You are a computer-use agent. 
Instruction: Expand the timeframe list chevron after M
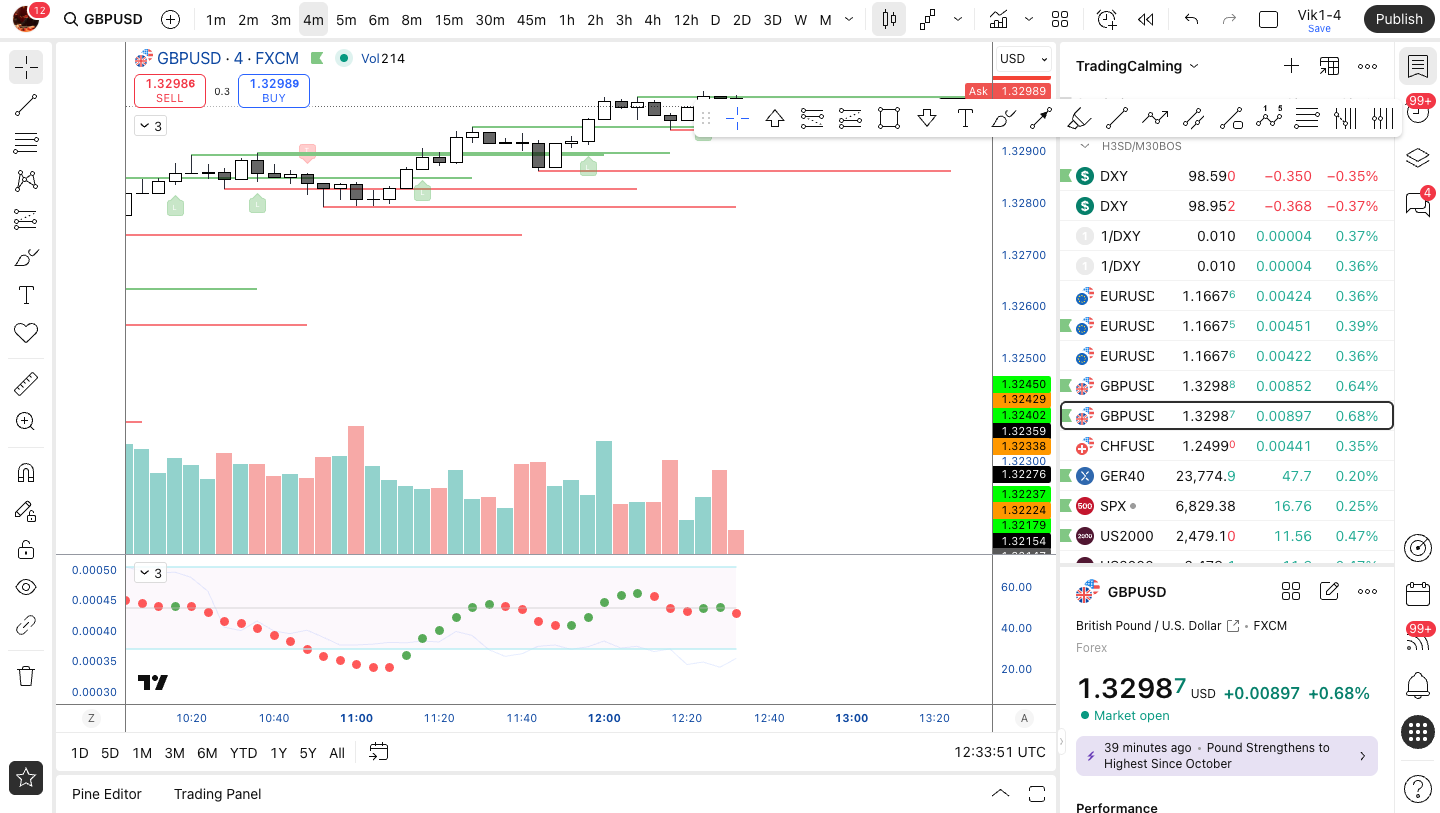[849, 19]
